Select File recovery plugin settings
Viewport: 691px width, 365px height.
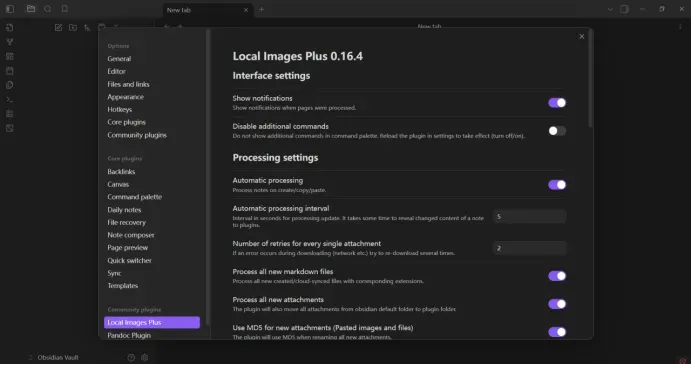[x=126, y=223]
